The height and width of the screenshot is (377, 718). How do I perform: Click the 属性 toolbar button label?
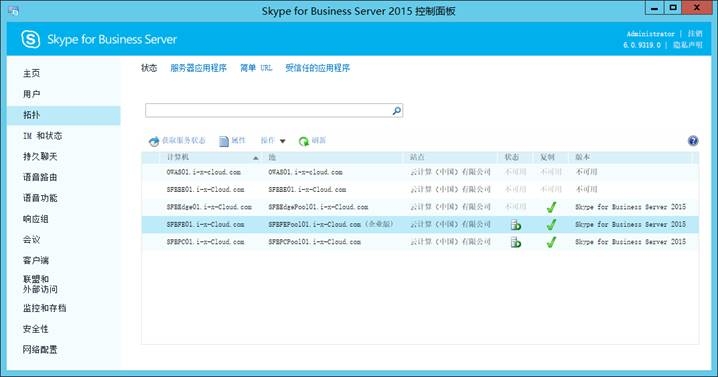click(x=238, y=140)
